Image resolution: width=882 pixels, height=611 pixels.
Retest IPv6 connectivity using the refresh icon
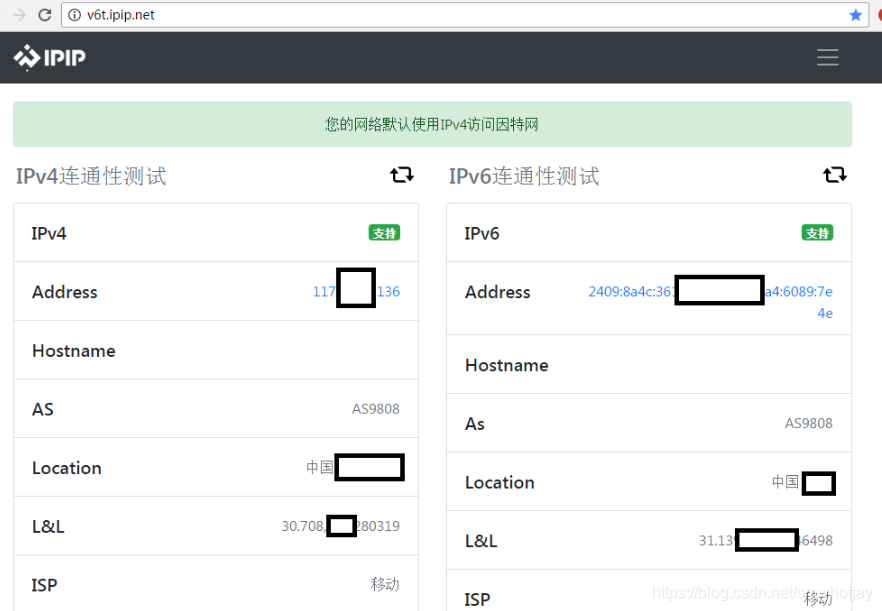tap(835, 174)
